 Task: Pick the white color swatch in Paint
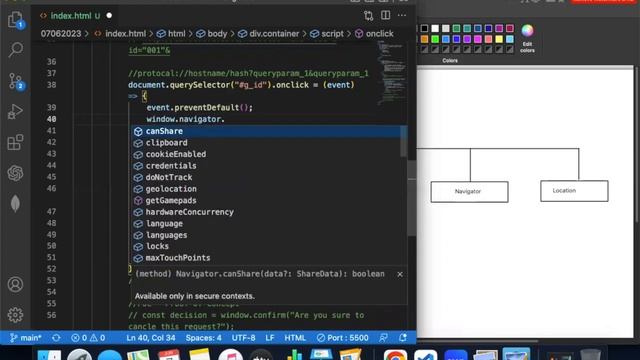tap(435, 28)
